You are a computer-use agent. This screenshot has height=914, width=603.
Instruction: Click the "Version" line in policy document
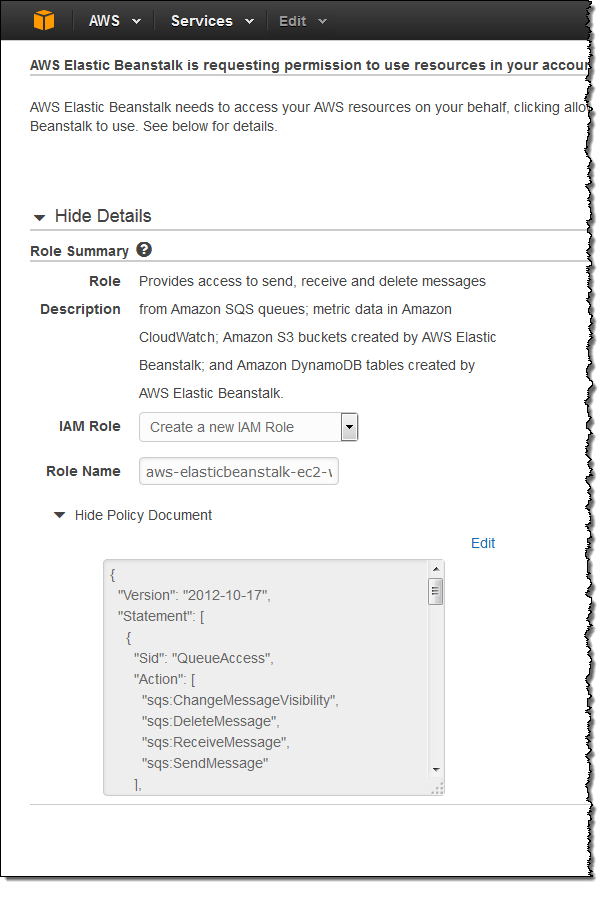tap(194, 595)
